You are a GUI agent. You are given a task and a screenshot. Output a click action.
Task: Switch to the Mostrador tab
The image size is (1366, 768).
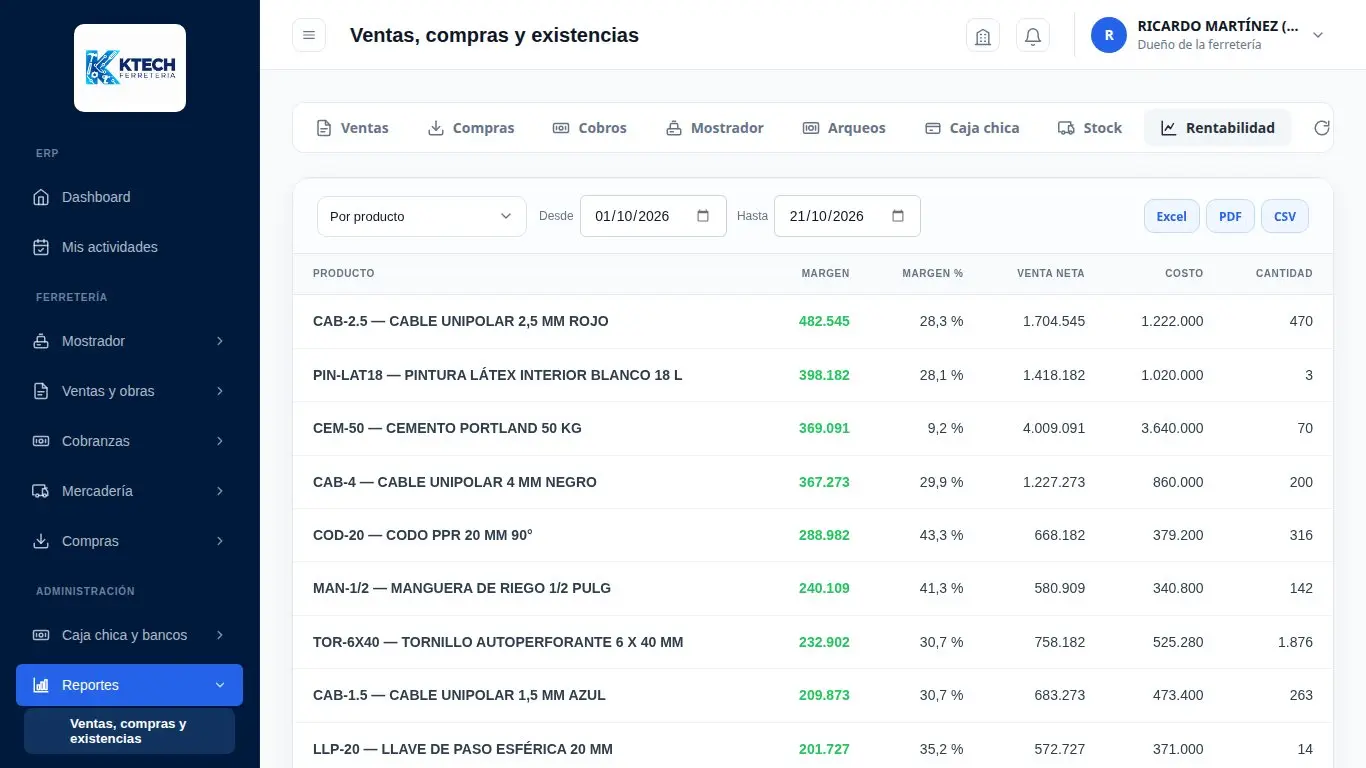715,128
